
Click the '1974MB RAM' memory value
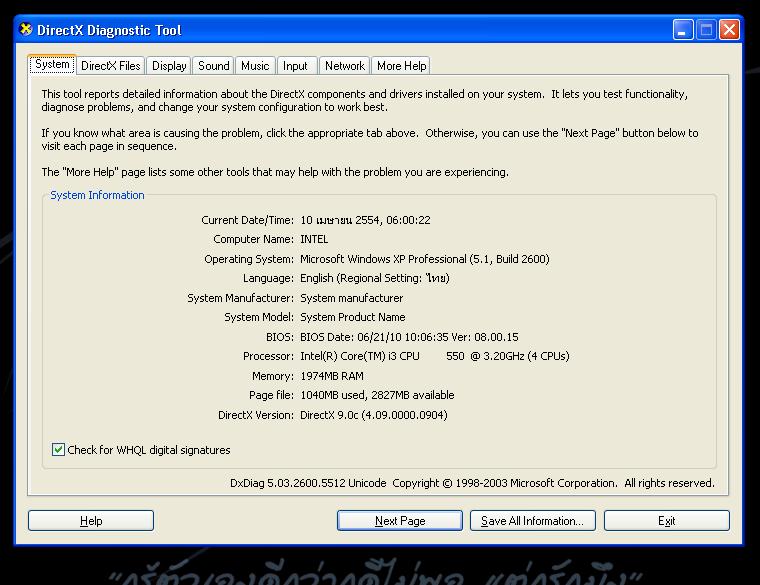[332, 376]
